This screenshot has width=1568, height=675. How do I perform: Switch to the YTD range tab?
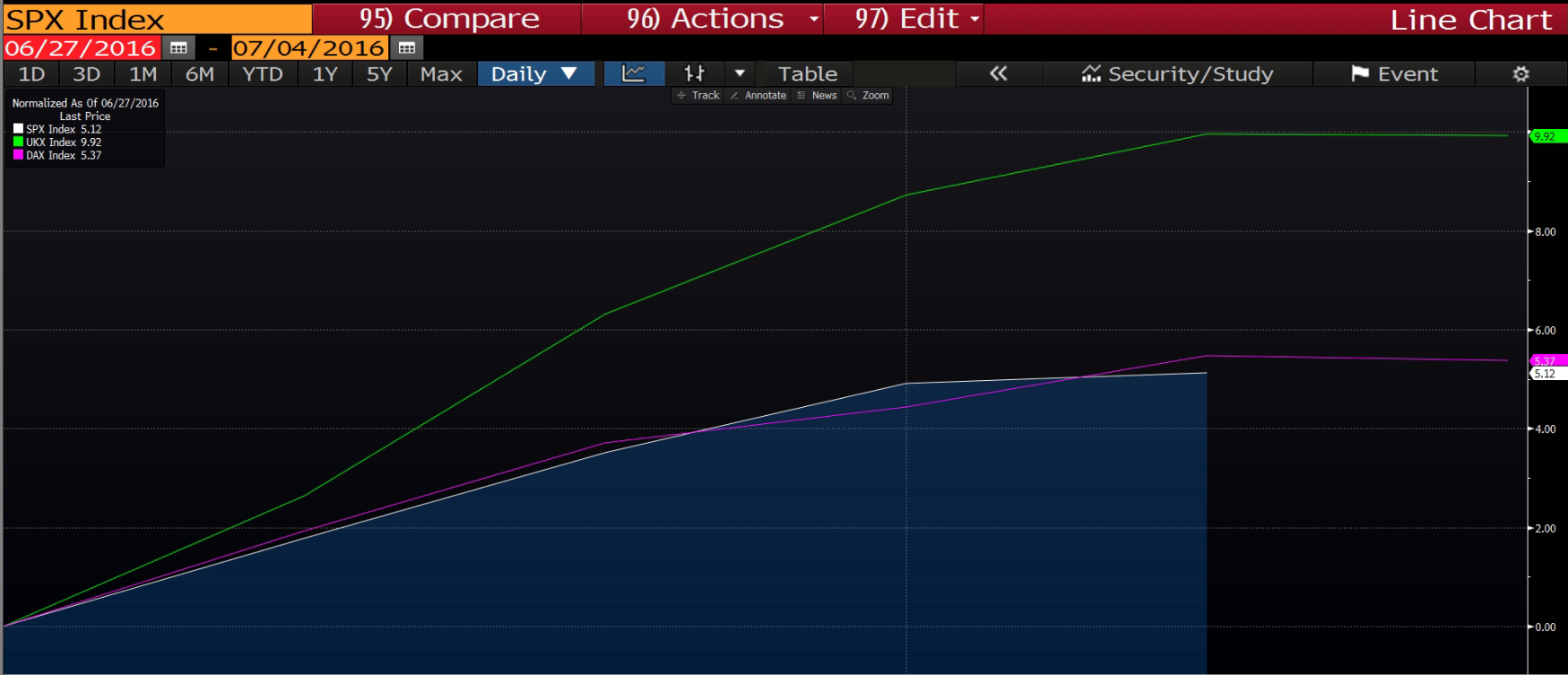point(262,74)
